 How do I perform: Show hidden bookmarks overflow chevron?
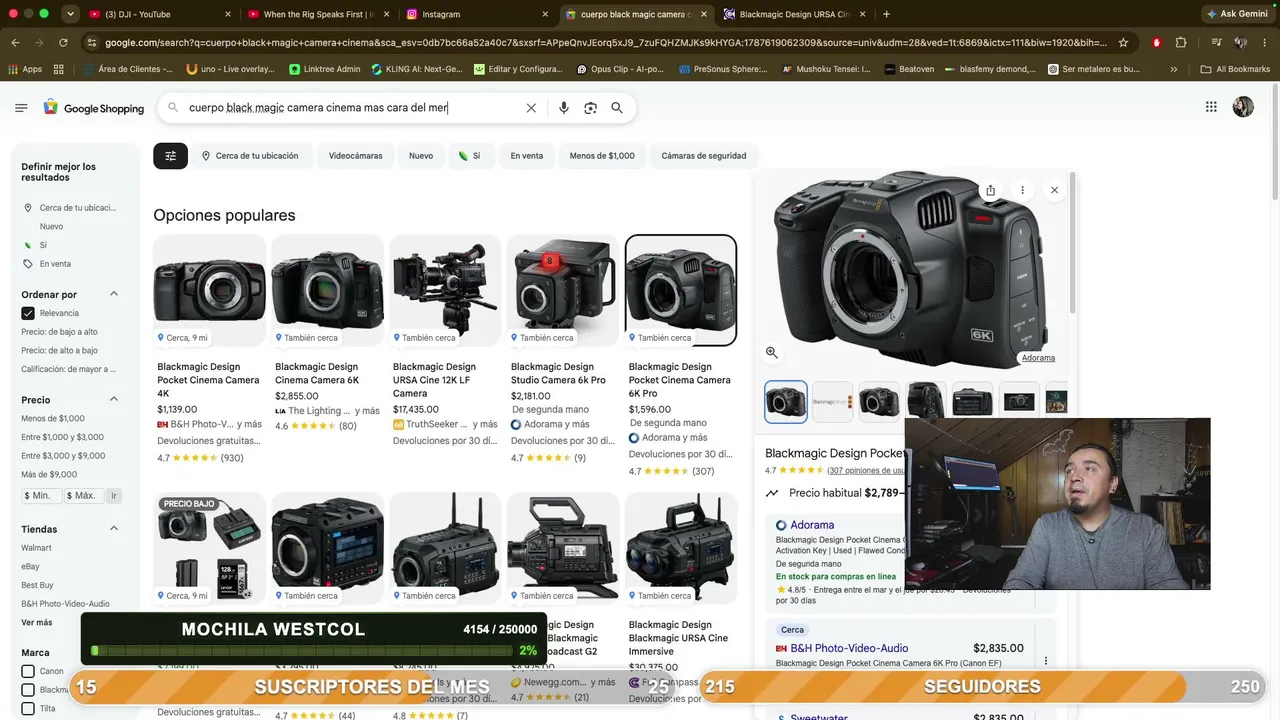(x=1174, y=69)
